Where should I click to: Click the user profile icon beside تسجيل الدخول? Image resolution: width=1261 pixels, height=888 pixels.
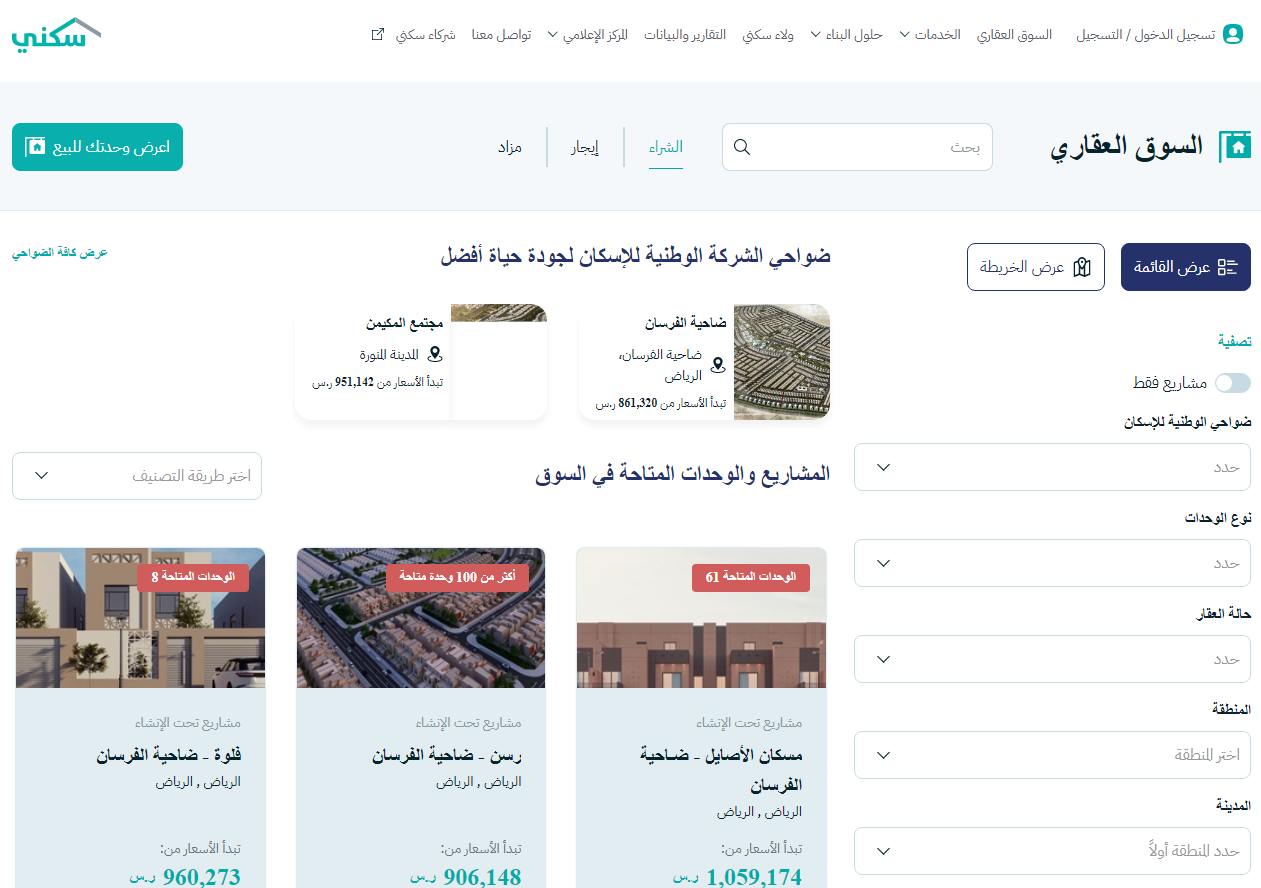pyautogui.click(x=1233, y=35)
